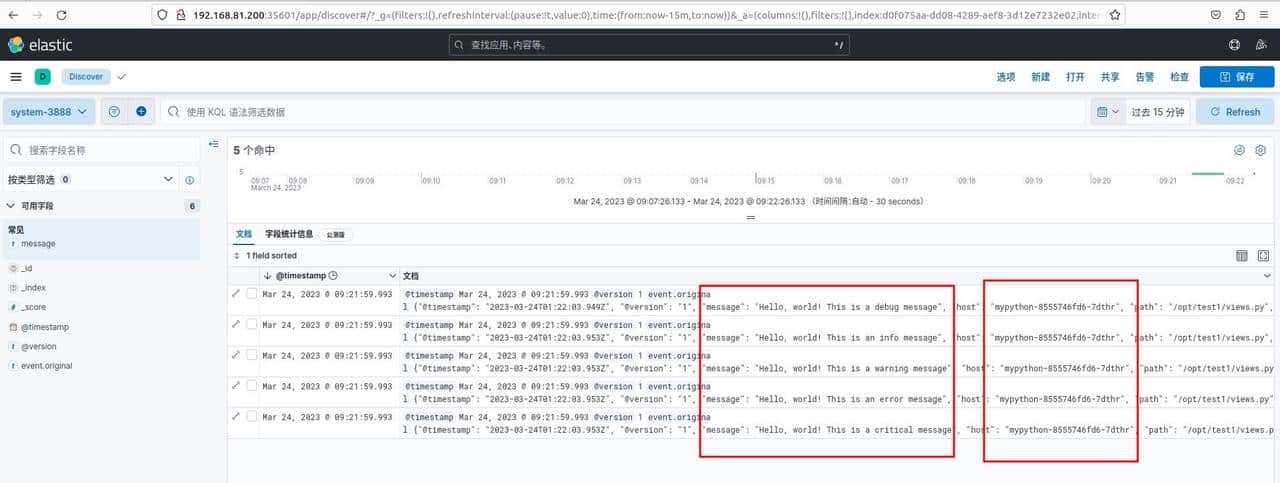
Task: Click the chart resize handle below histogram
Action: point(750,217)
